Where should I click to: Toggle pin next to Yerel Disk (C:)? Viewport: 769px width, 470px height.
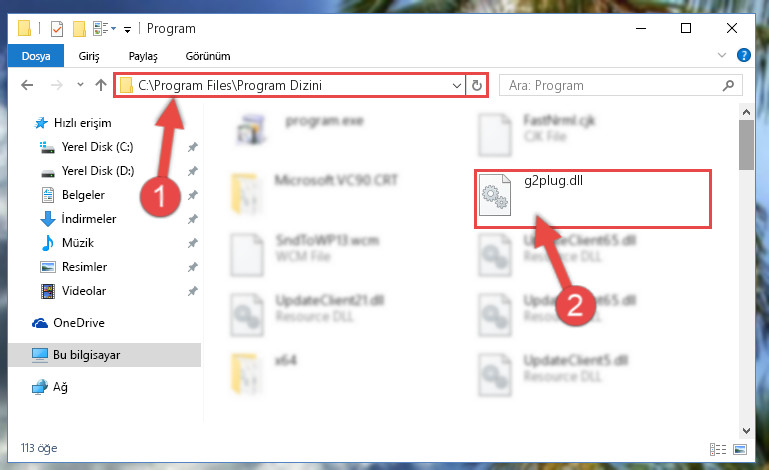[192, 147]
